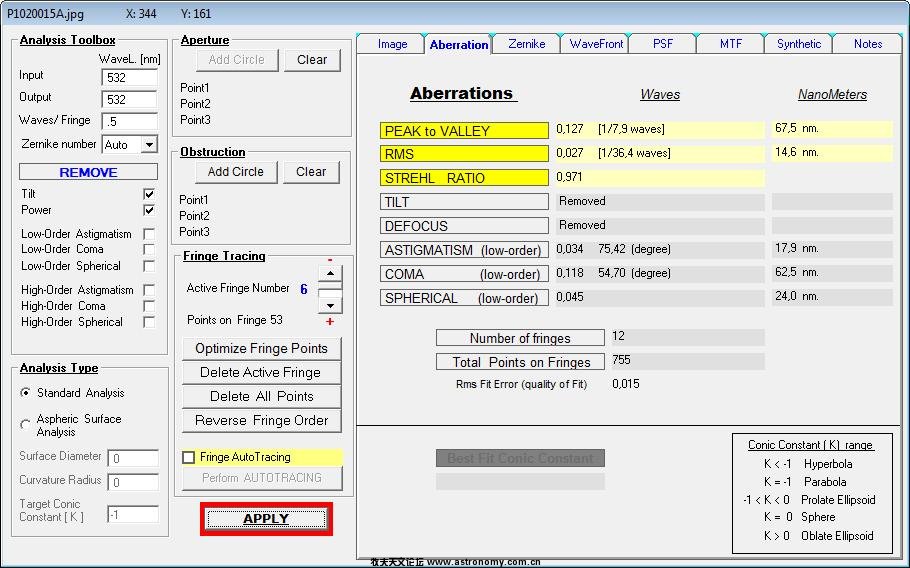The width and height of the screenshot is (910, 568).
Task: Select Standard Analysis radio button
Action: pyautogui.click(x=26, y=393)
